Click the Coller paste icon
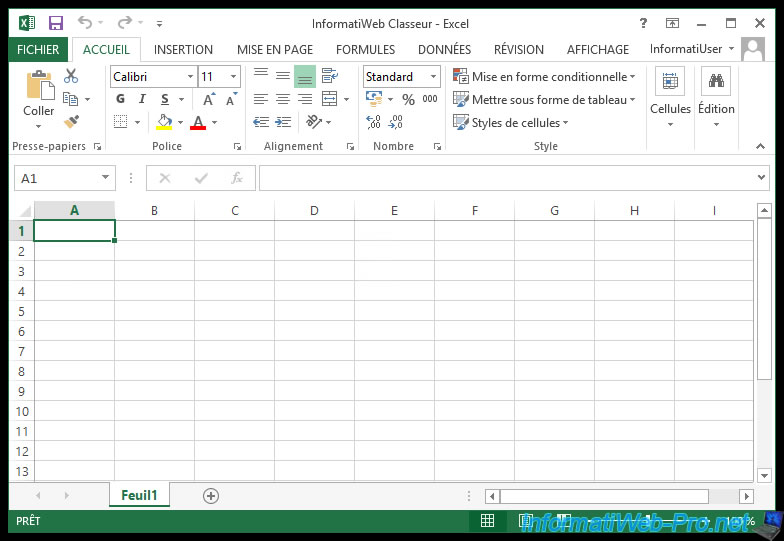Screen dimensions: 784x541 tap(40, 86)
